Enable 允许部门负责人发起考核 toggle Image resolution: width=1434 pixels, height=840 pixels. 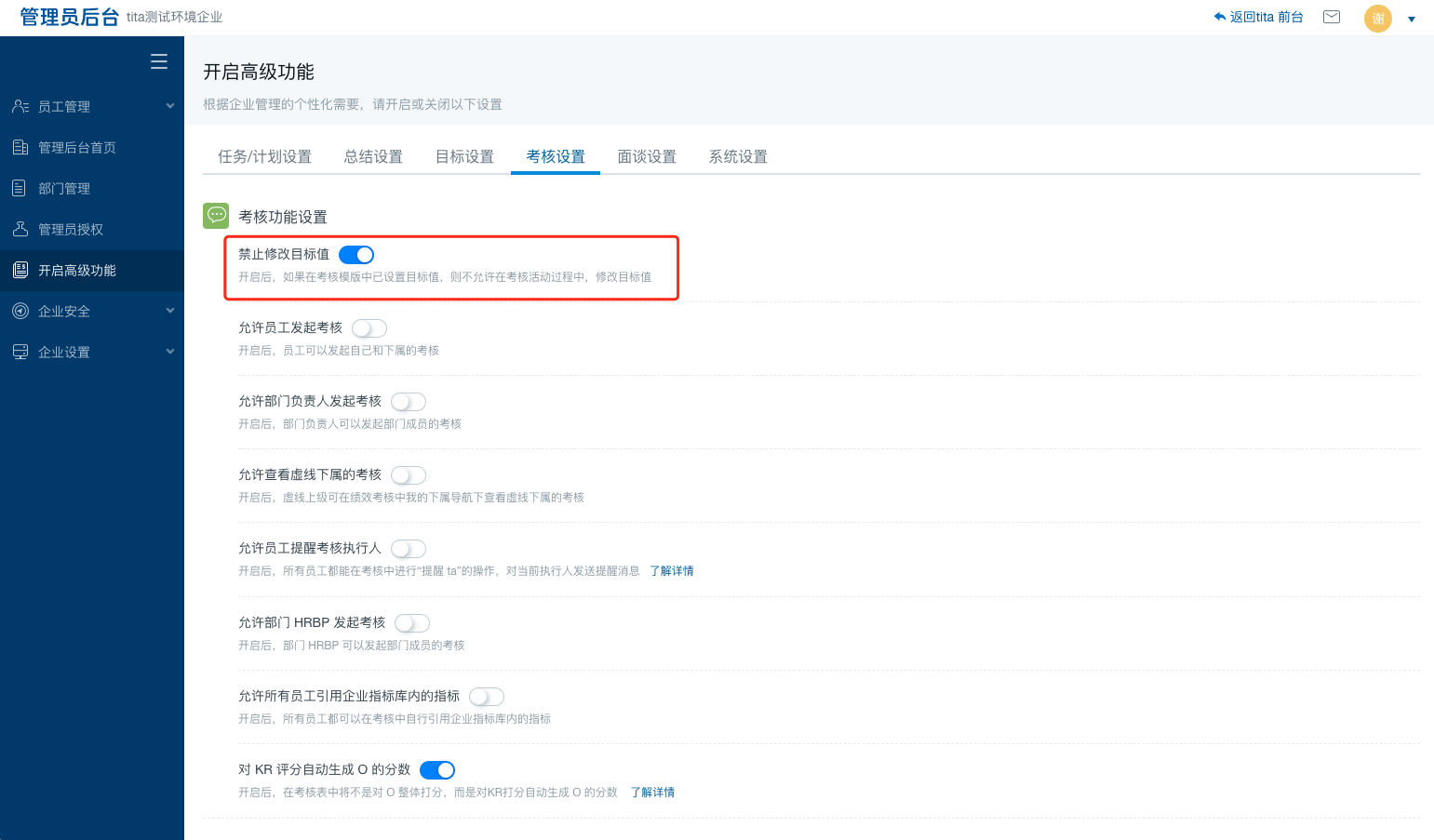tap(409, 402)
